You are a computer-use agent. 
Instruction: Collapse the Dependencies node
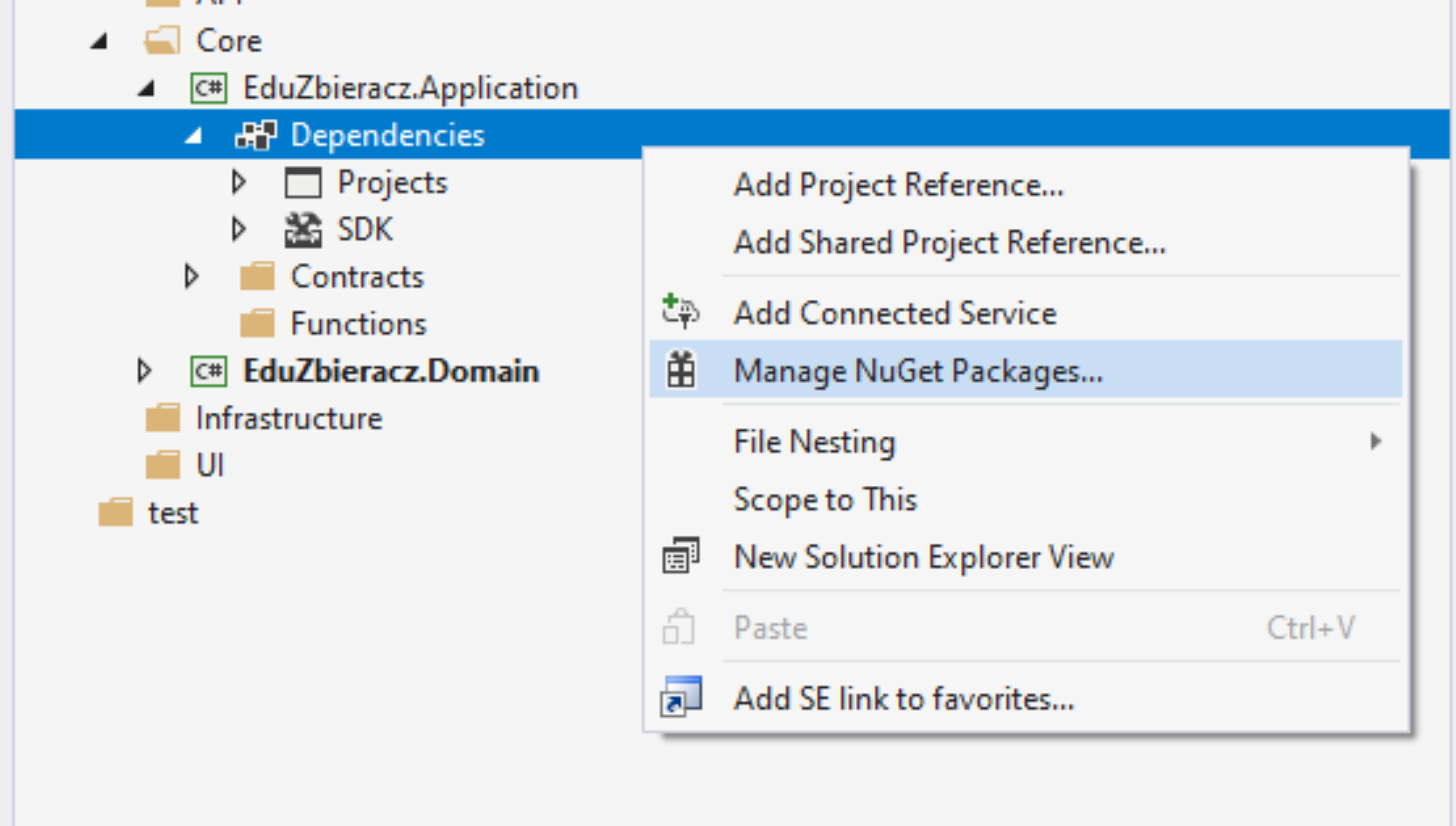tap(193, 135)
